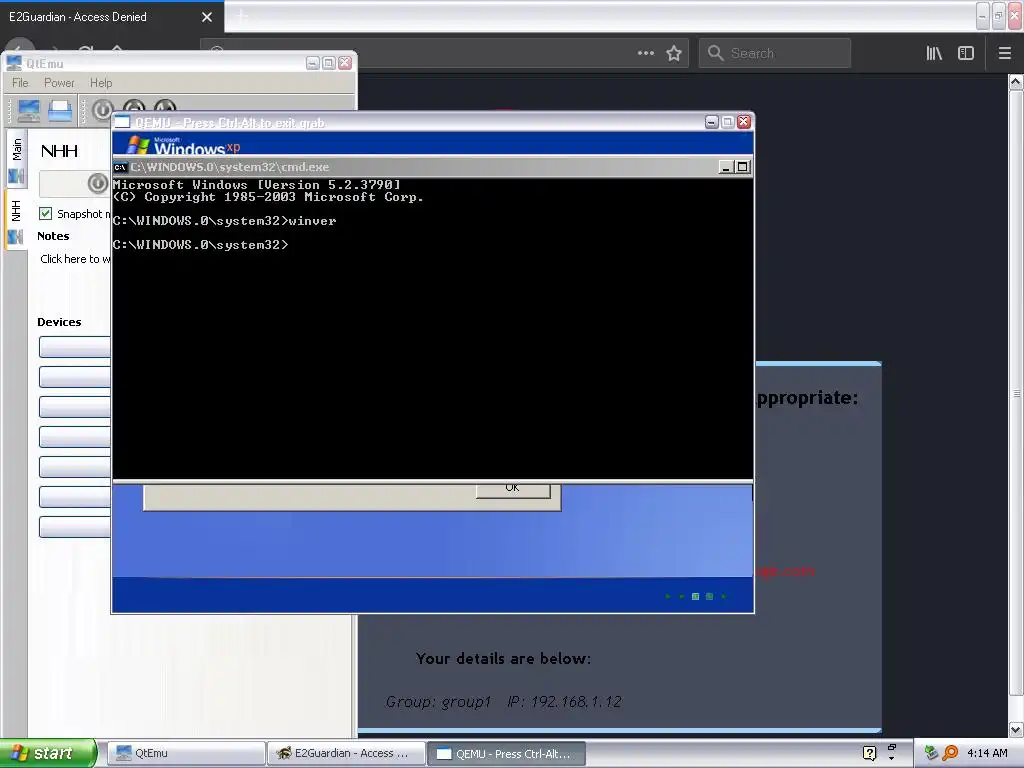Click the NHH machine name heading in QtEmu
1024x768 pixels.
[59, 152]
